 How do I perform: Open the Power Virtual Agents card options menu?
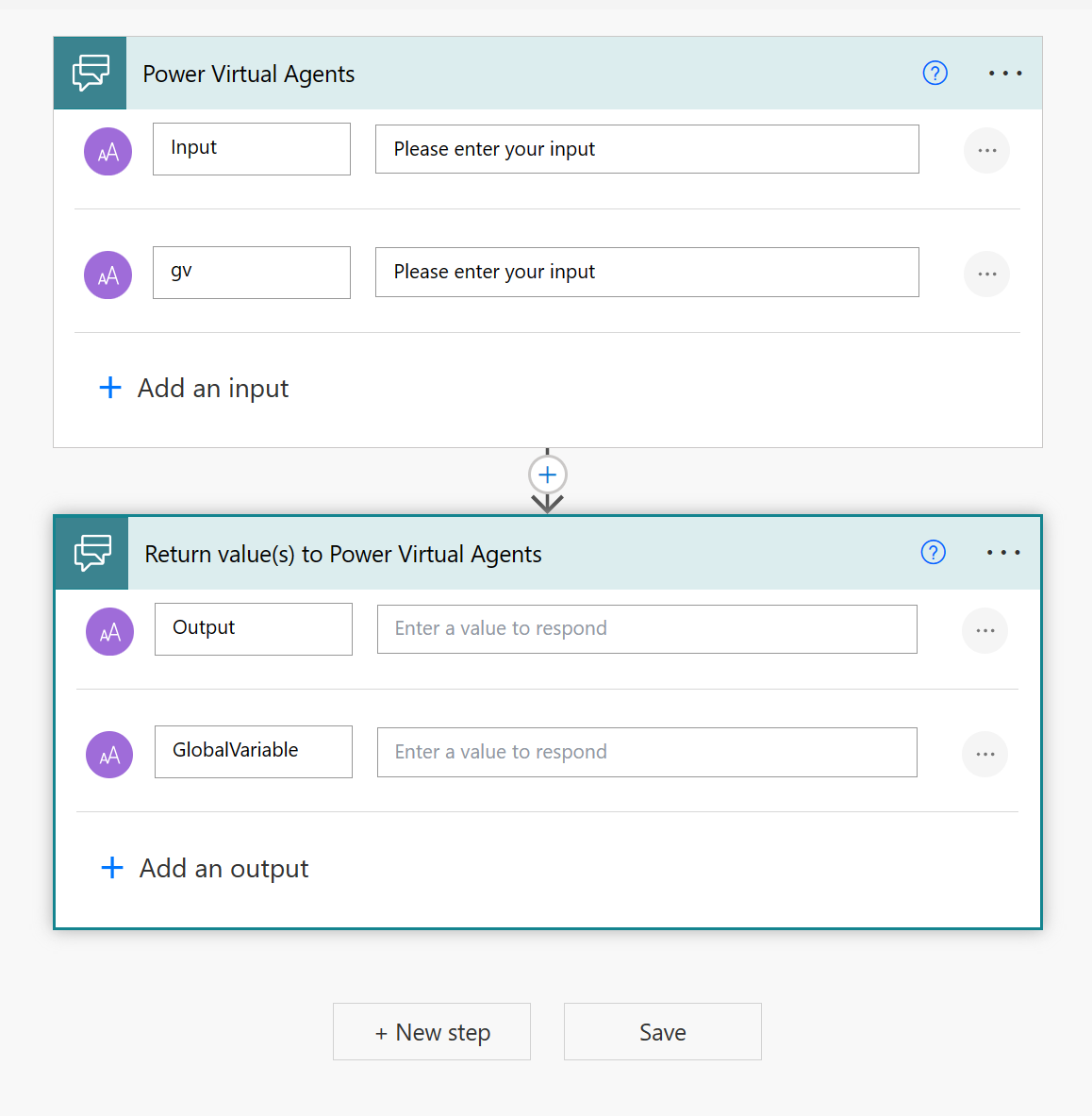click(x=1005, y=73)
